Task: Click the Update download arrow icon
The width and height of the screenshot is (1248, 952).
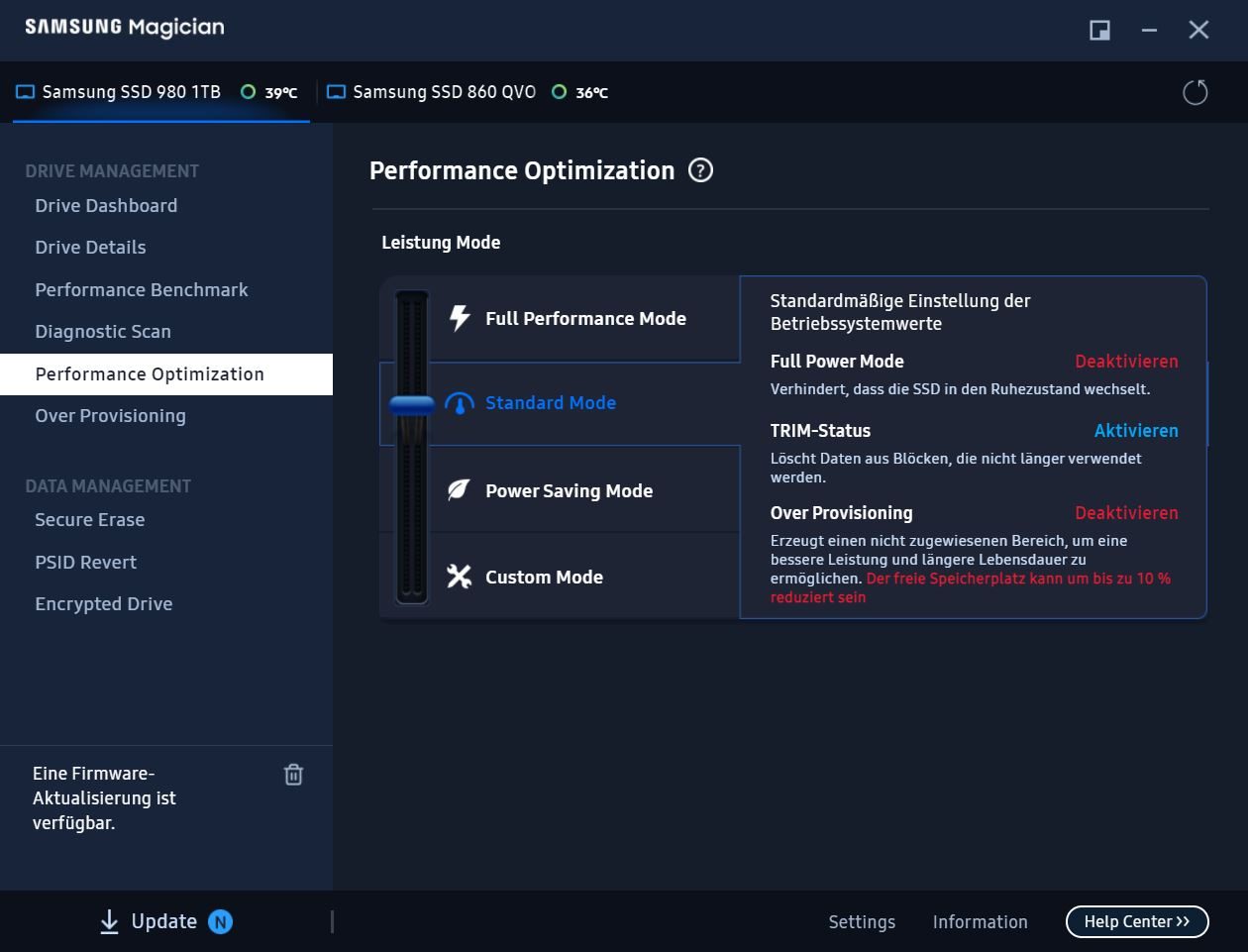Action: (109, 922)
